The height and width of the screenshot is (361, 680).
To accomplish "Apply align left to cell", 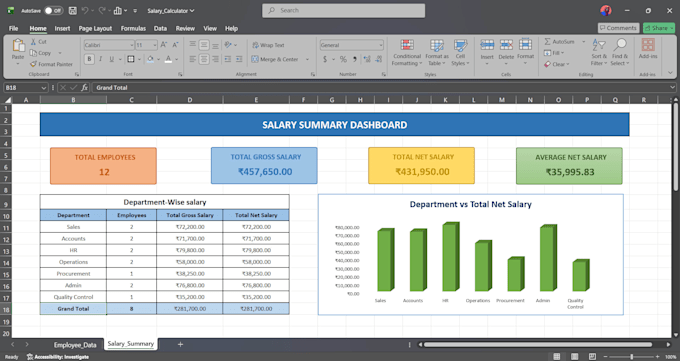I will [193, 59].
